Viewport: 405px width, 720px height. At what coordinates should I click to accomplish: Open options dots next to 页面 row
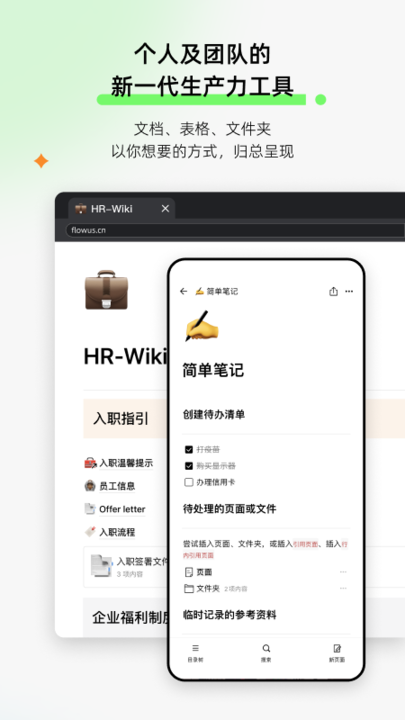coord(343,572)
